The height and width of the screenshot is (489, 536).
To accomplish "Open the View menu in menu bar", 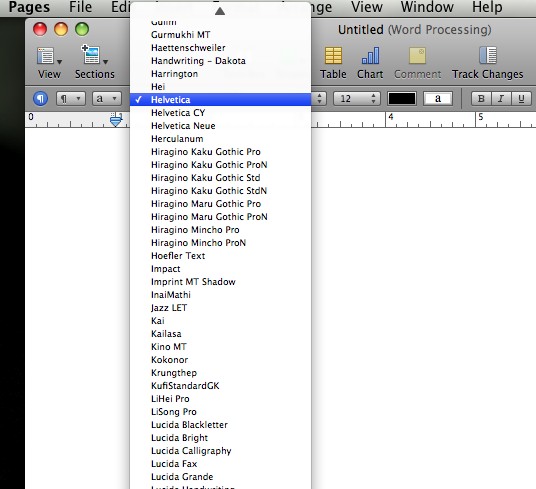I will pyautogui.click(x=367, y=7).
